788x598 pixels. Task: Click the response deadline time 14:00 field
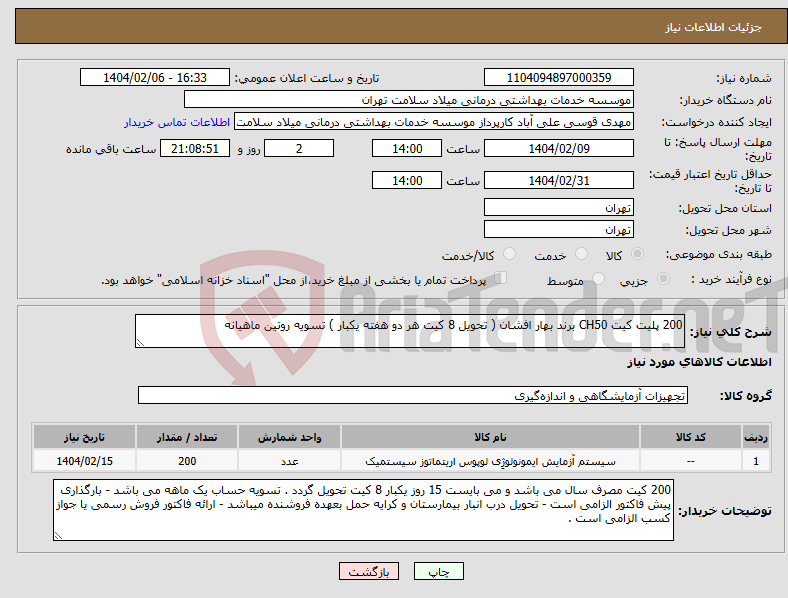[x=407, y=149]
